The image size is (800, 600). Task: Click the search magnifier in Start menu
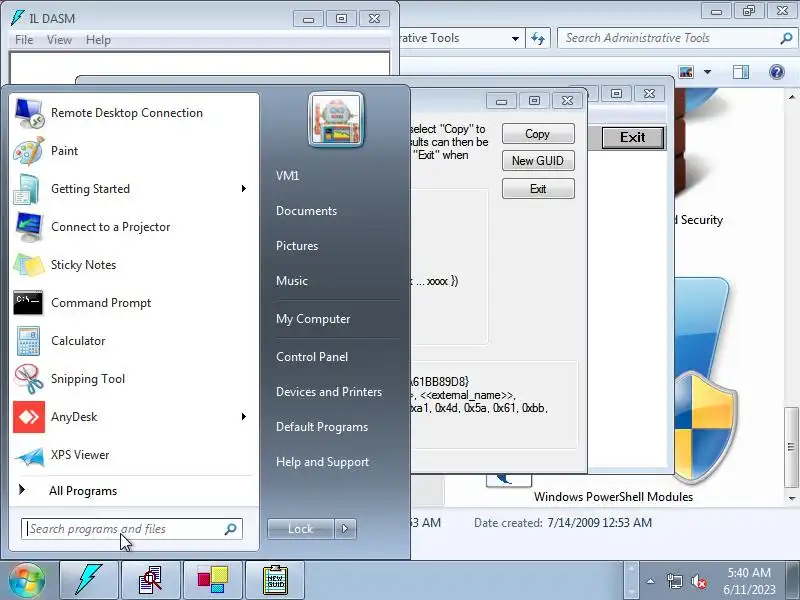click(x=231, y=529)
